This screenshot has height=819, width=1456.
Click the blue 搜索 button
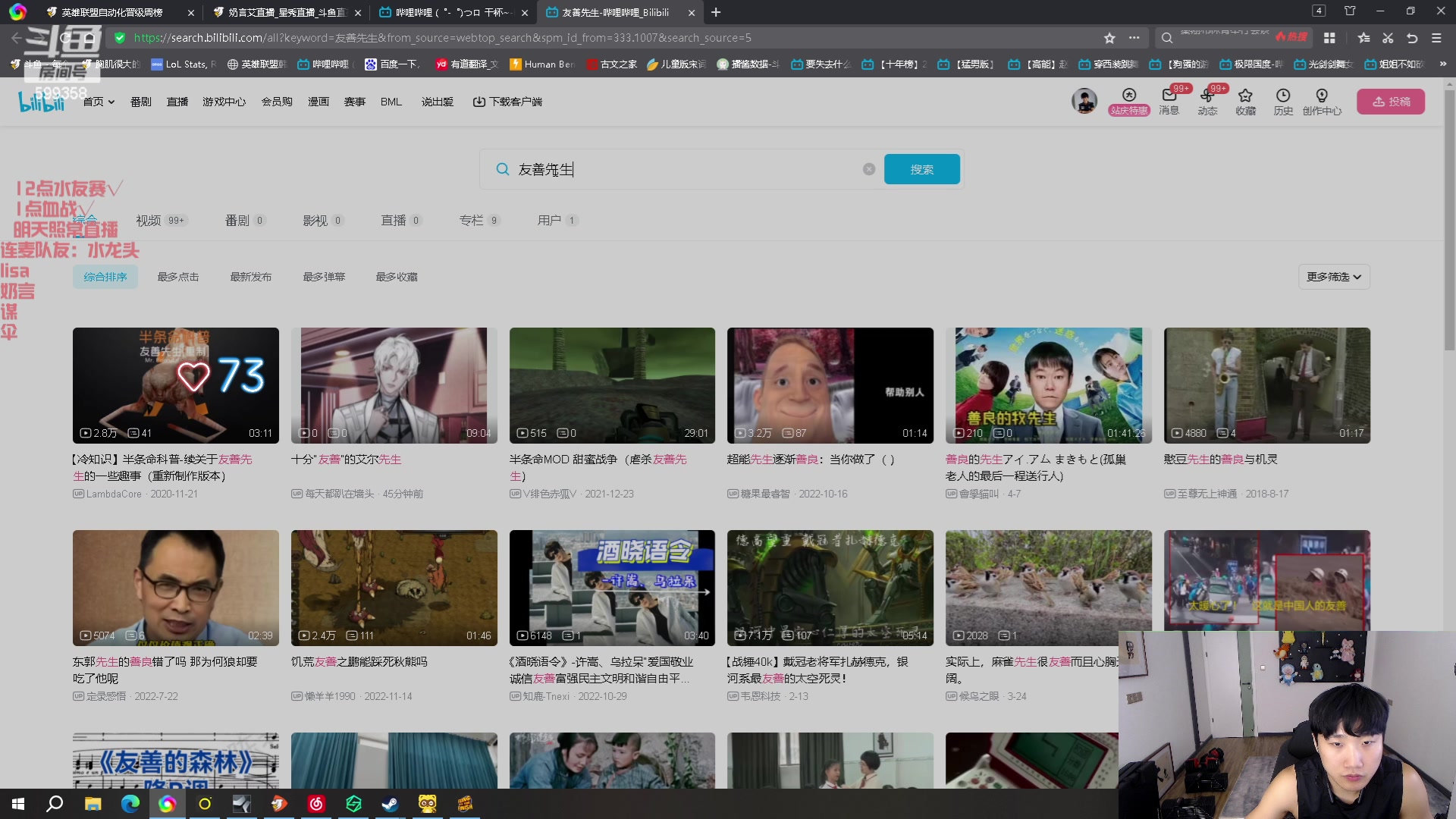[x=922, y=169]
